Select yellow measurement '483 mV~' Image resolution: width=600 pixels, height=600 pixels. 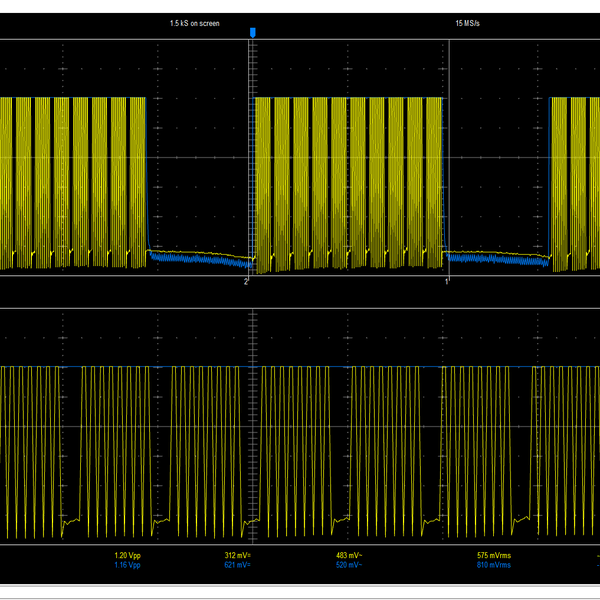click(x=349, y=555)
